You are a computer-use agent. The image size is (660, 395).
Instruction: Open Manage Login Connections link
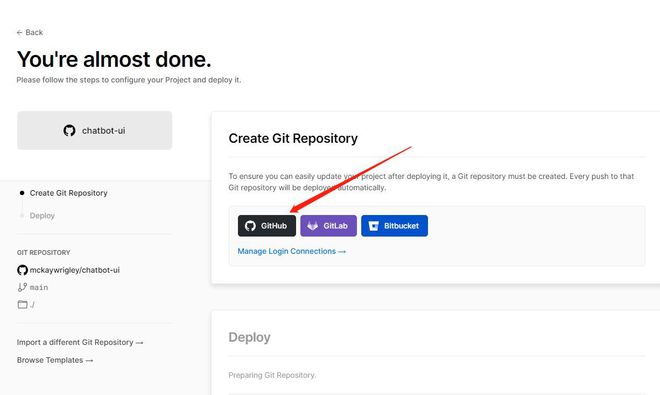[292, 251]
